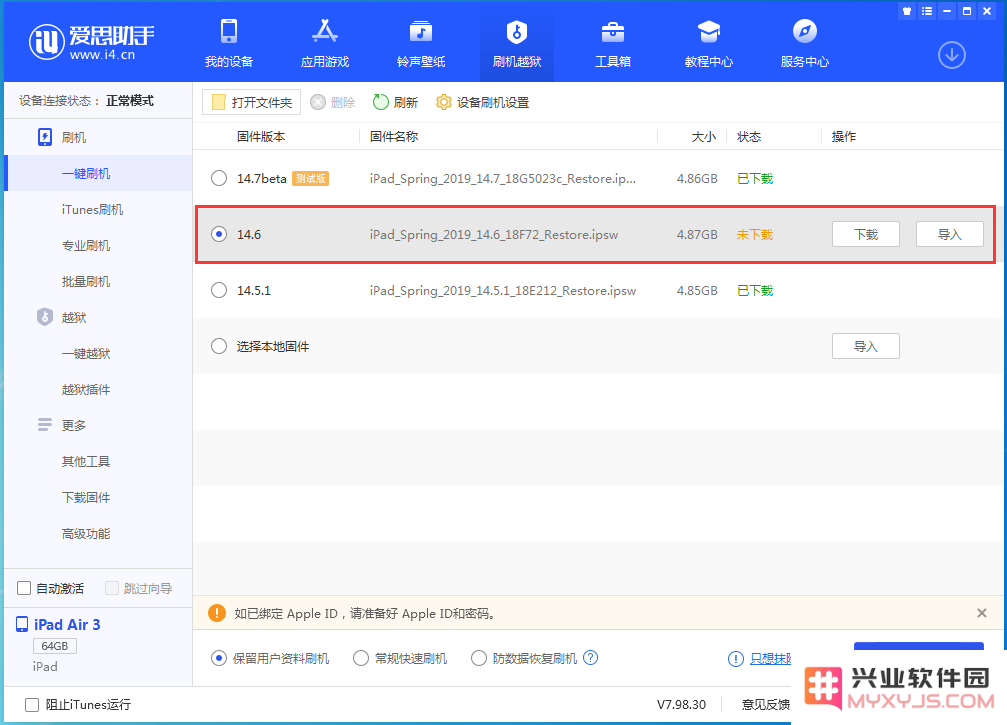
Task: Open 专业刷机 sidebar item
Action: coord(86,245)
